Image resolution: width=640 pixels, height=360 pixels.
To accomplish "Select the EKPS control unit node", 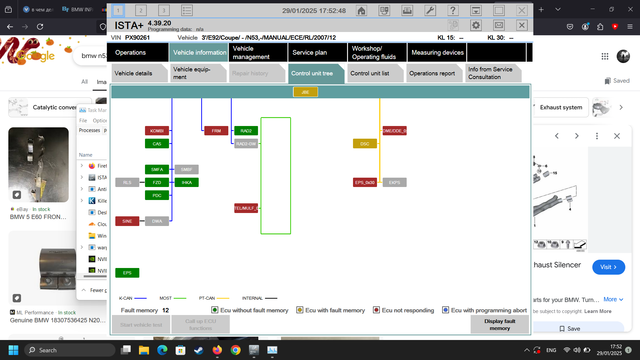I will pyautogui.click(x=394, y=182).
